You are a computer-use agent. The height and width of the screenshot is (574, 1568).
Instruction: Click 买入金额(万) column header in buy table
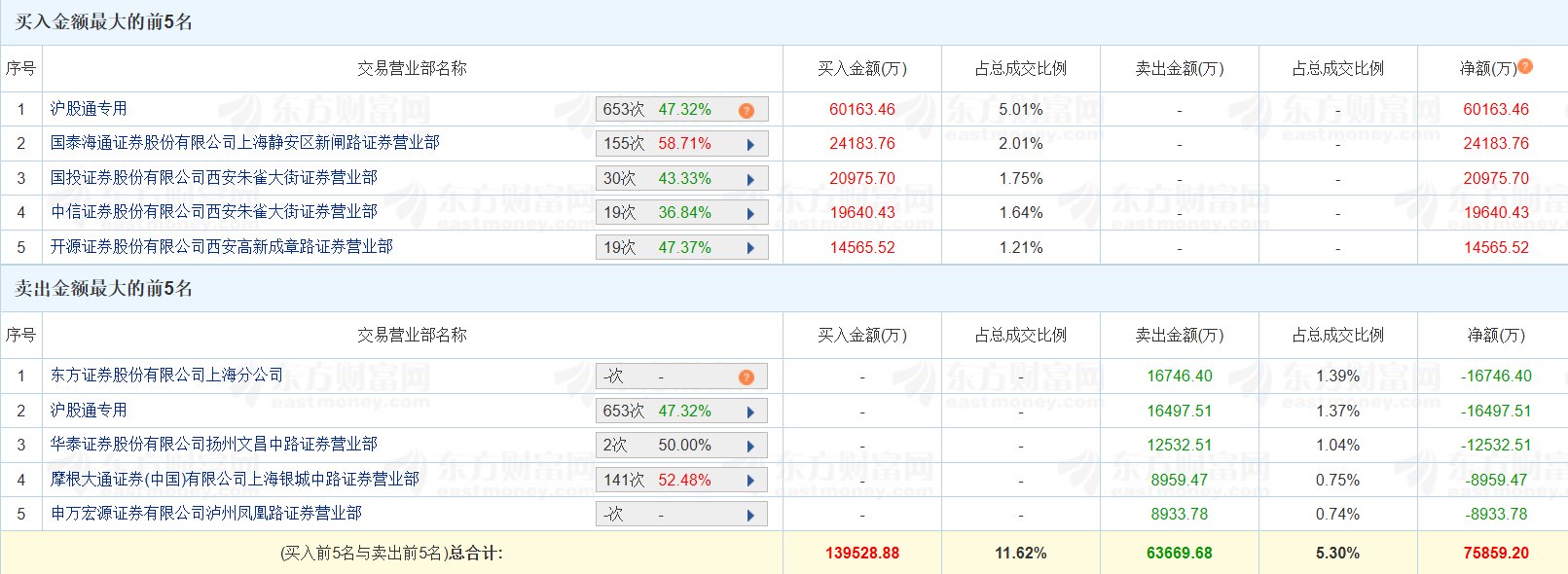[861, 68]
